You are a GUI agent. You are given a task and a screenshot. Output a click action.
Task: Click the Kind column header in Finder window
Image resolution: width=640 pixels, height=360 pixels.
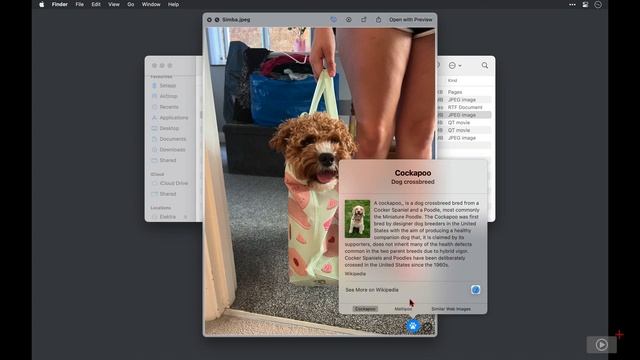[452, 81]
